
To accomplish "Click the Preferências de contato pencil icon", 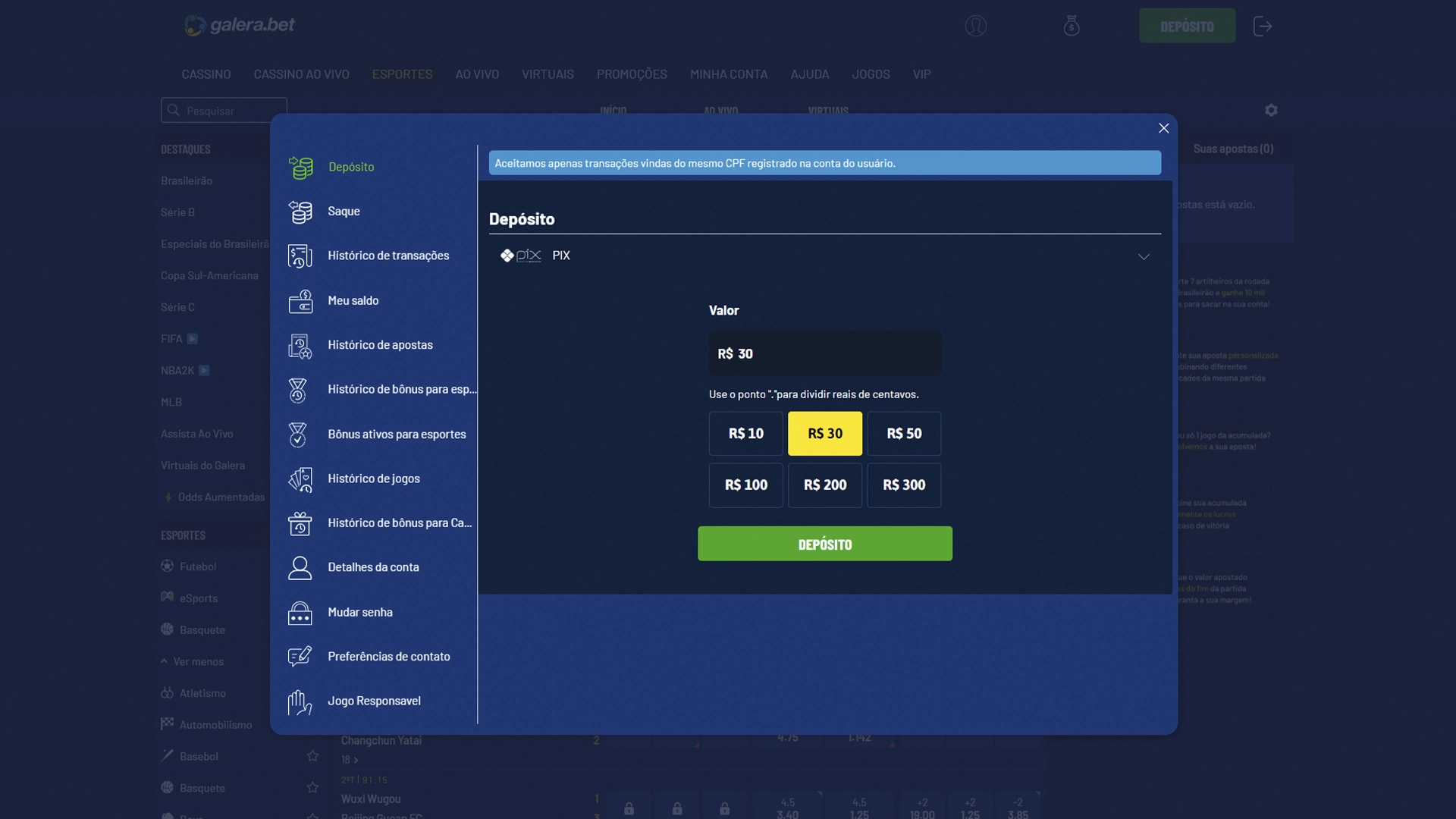I will click(300, 657).
